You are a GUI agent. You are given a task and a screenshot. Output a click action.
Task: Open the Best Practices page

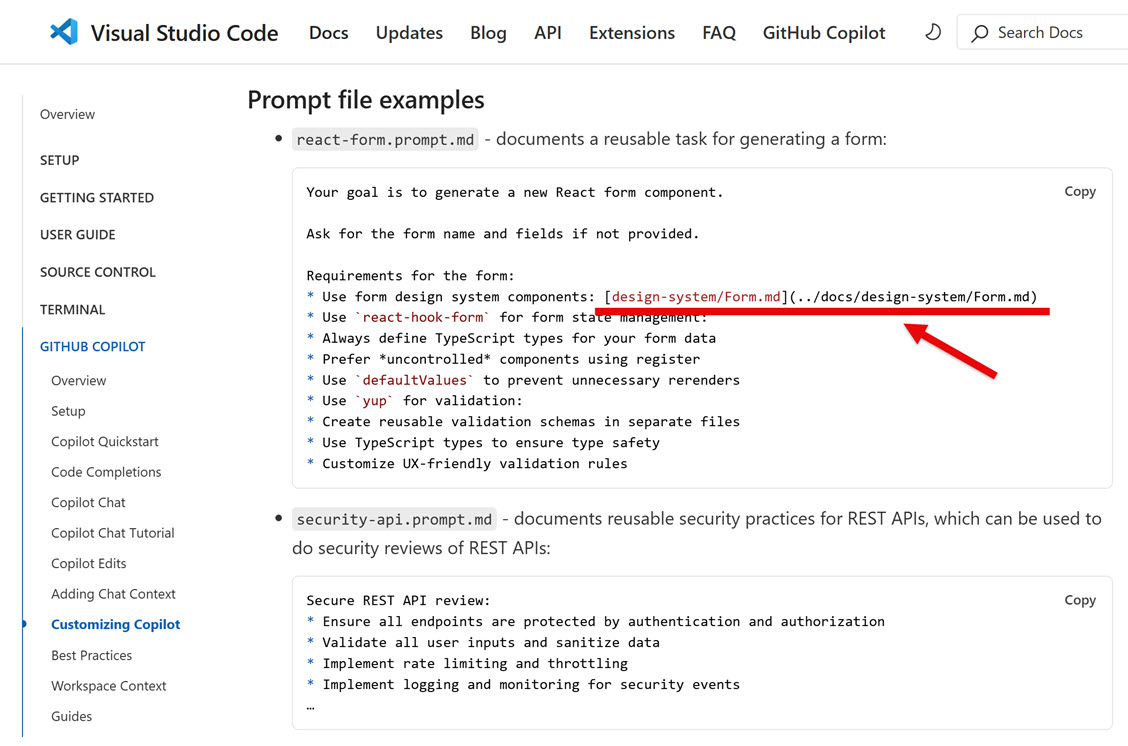point(91,655)
